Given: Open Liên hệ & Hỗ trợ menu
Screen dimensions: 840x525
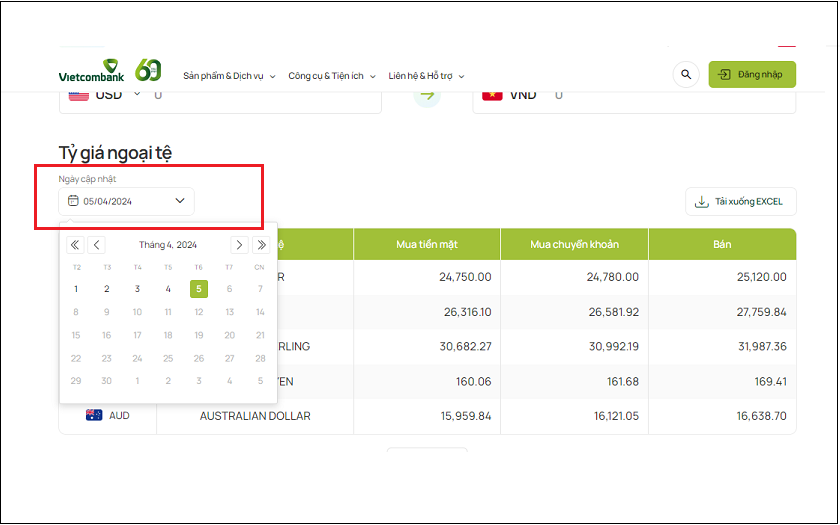Looking at the screenshot, I should 426,76.
